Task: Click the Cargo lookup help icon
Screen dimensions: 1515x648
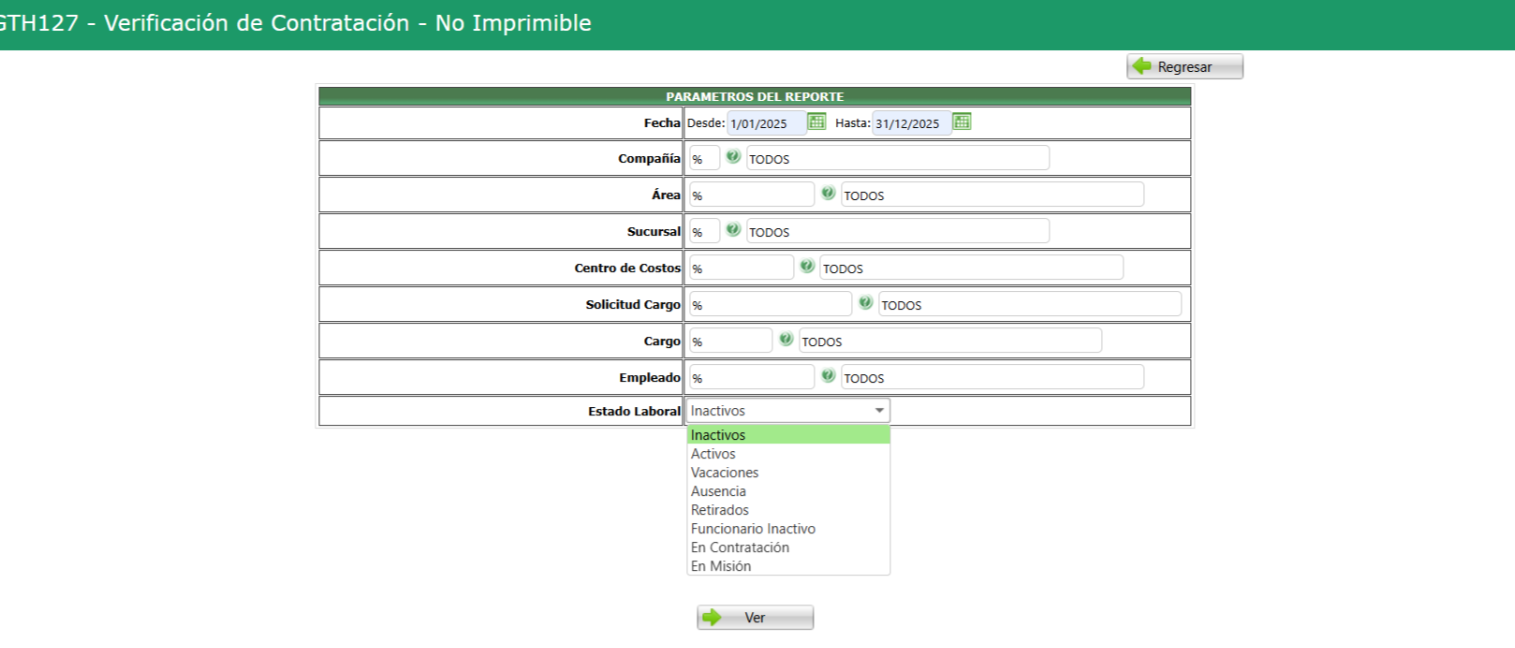Action: click(x=786, y=340)
